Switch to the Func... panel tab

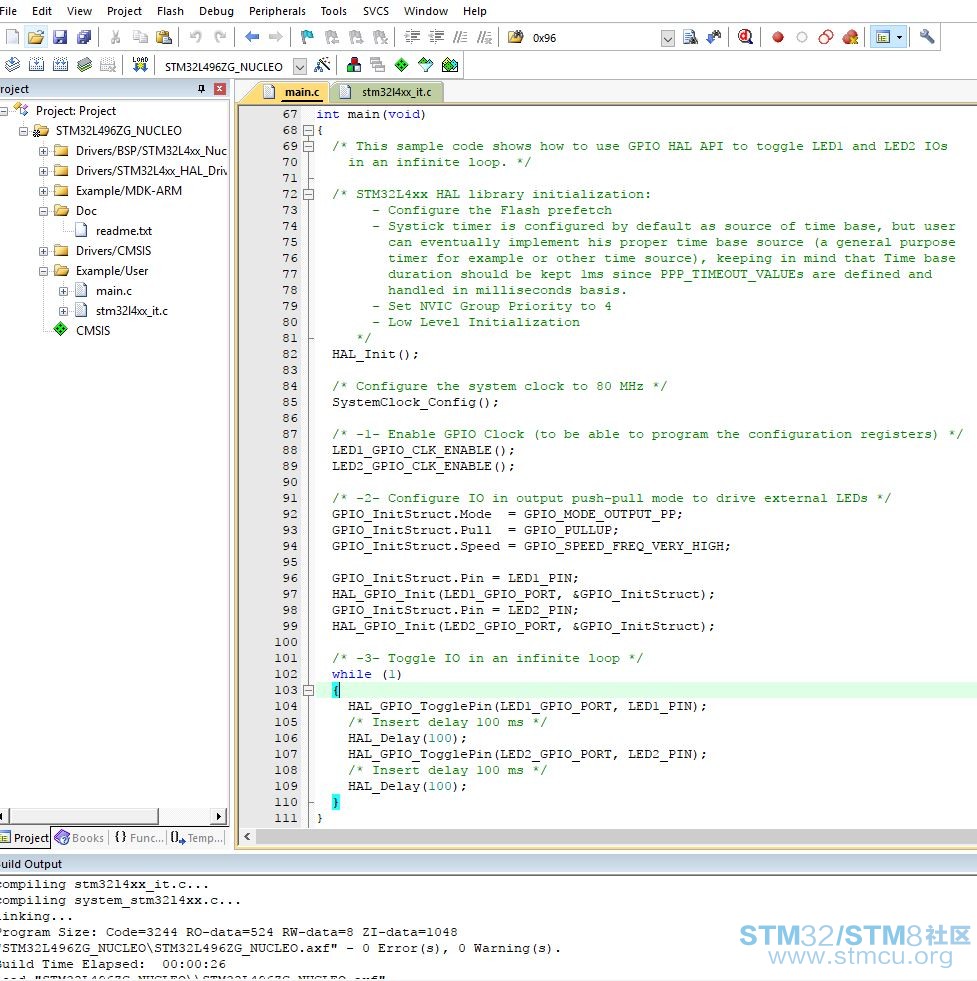click(x=139, y=838)
